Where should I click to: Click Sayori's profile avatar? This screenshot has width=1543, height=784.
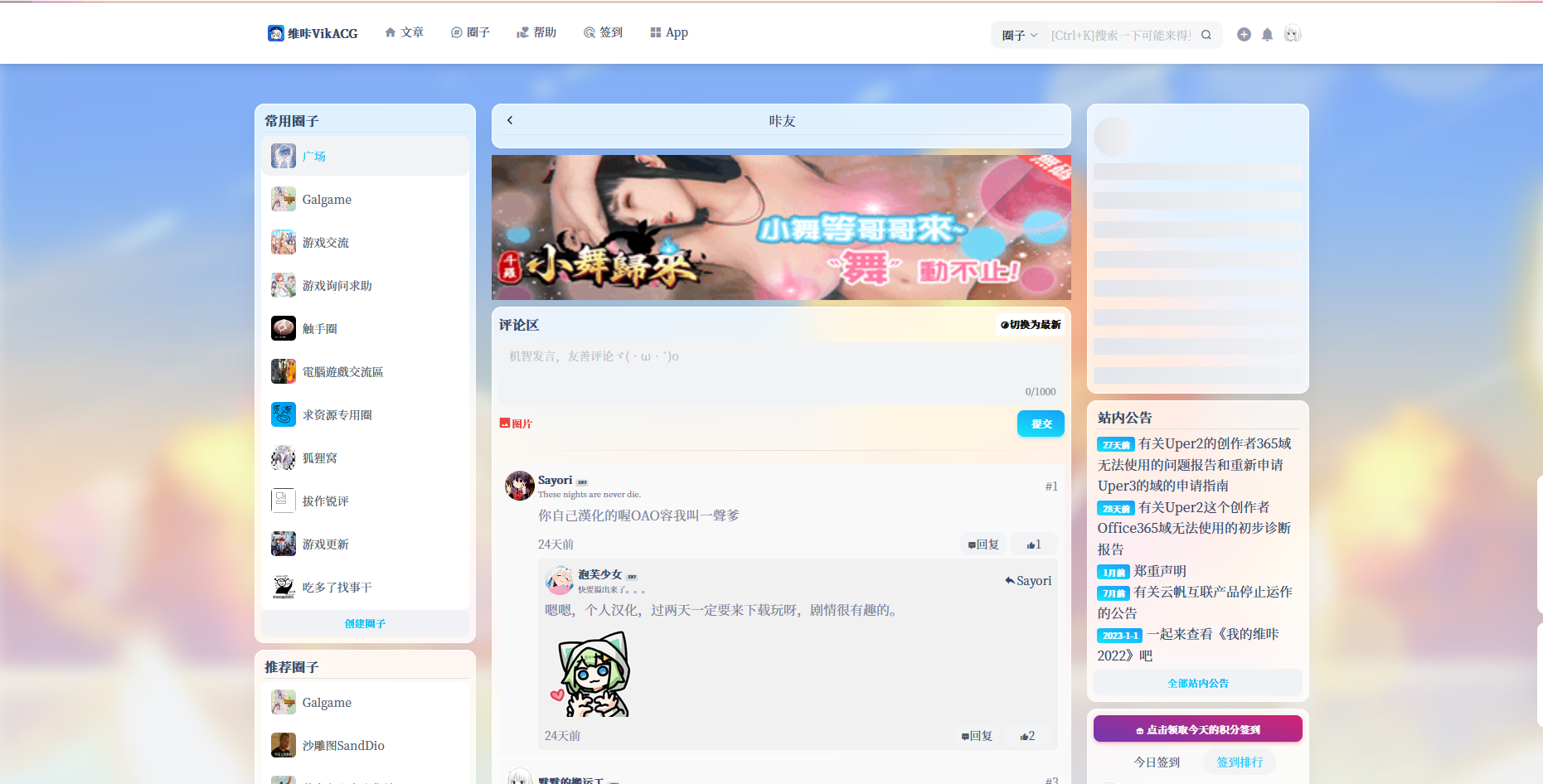(520, 486)
